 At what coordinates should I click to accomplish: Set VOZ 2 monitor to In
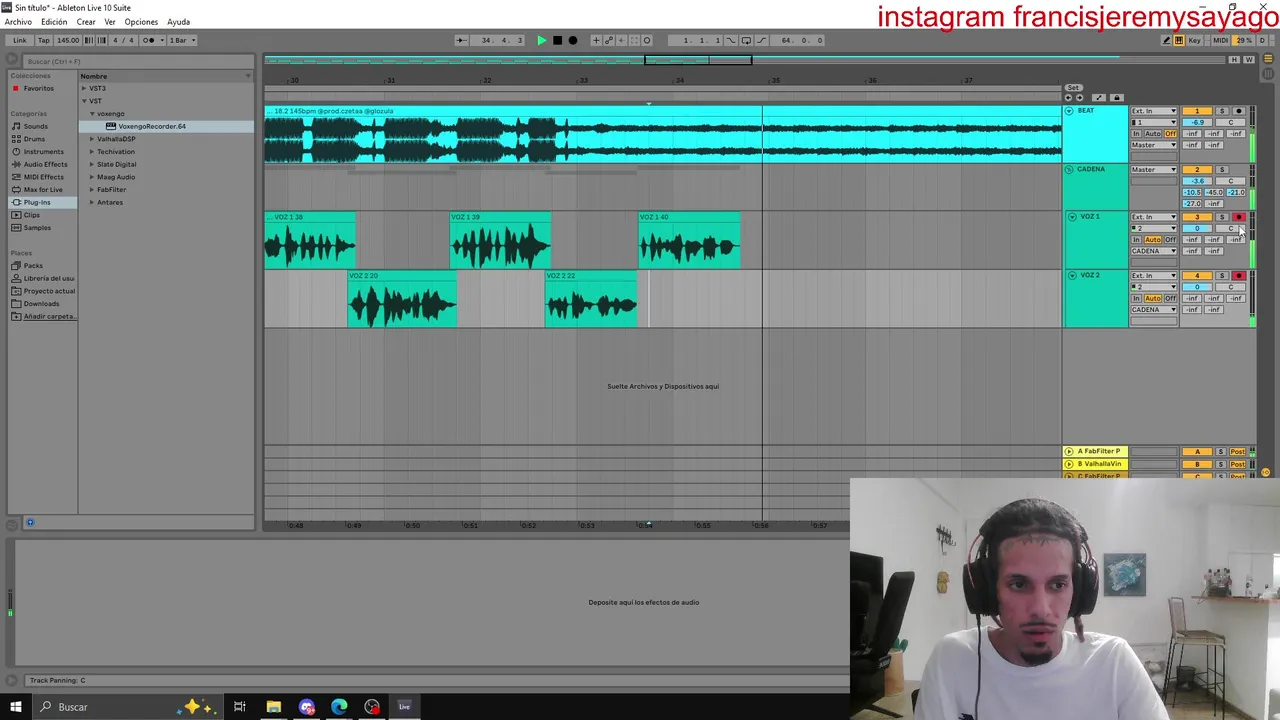click(1136, 298)
